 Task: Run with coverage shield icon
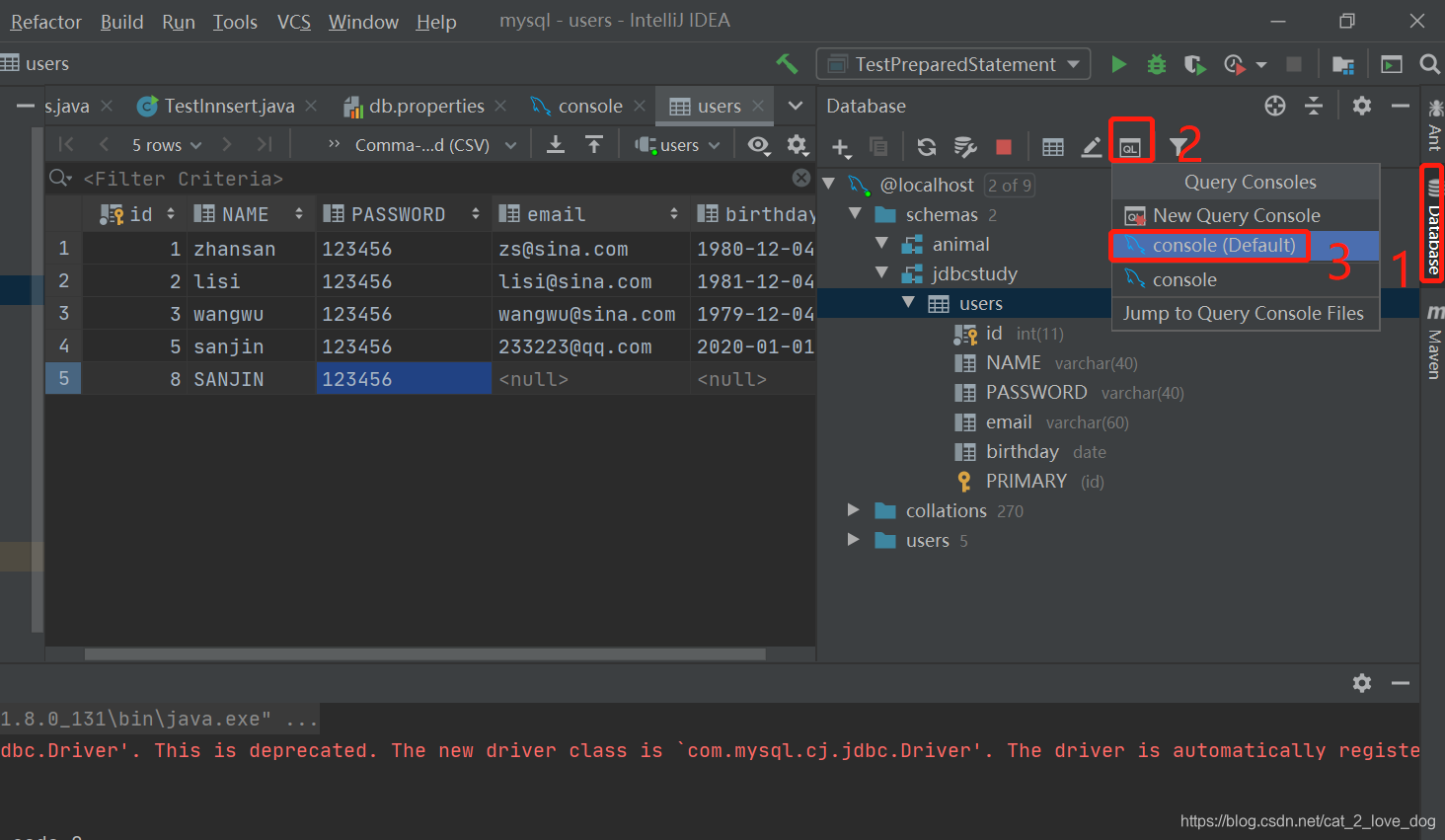click(1194, 64)
